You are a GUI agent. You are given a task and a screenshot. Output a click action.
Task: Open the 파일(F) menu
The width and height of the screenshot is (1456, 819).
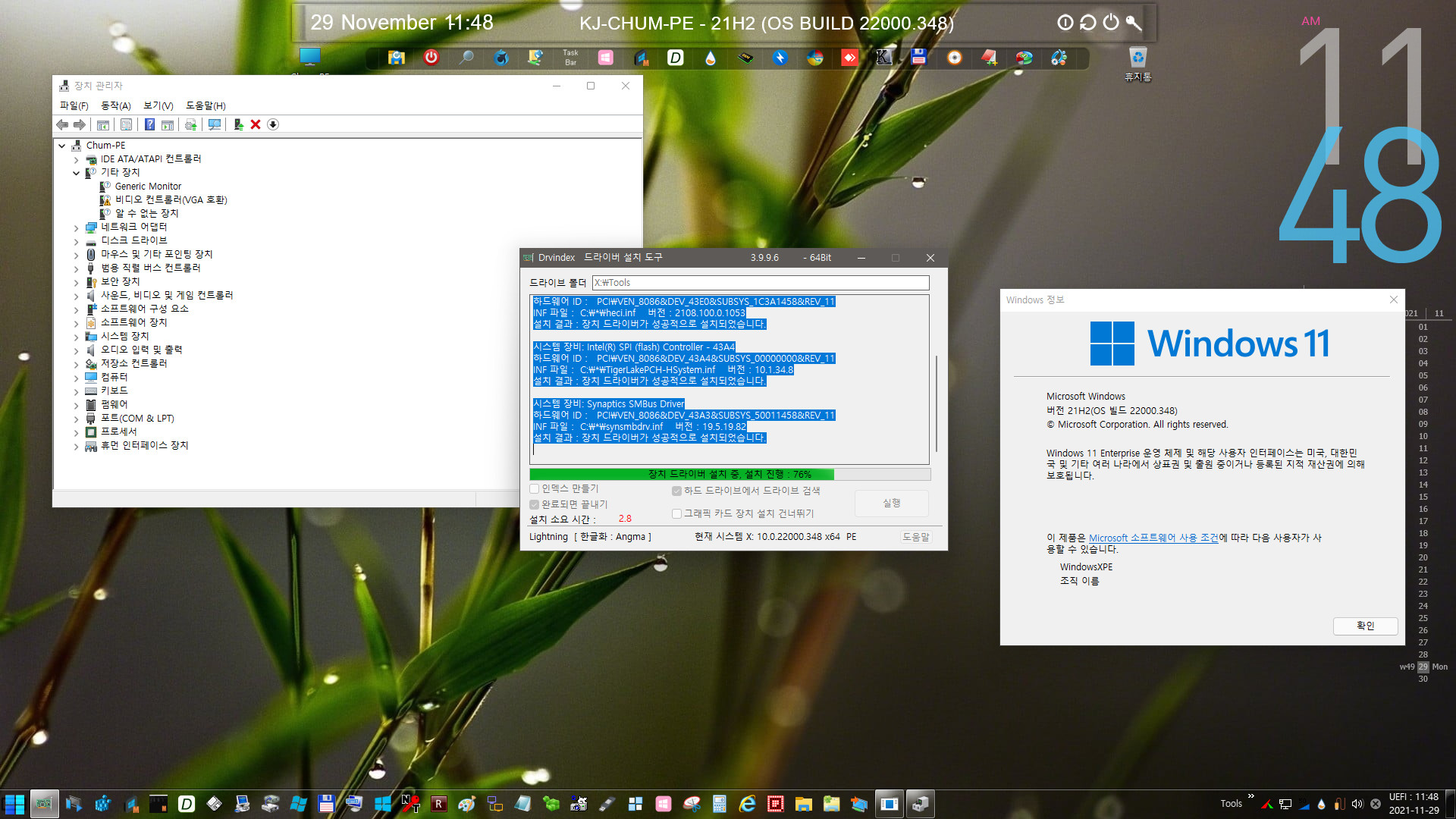click(x=74, y=105)
